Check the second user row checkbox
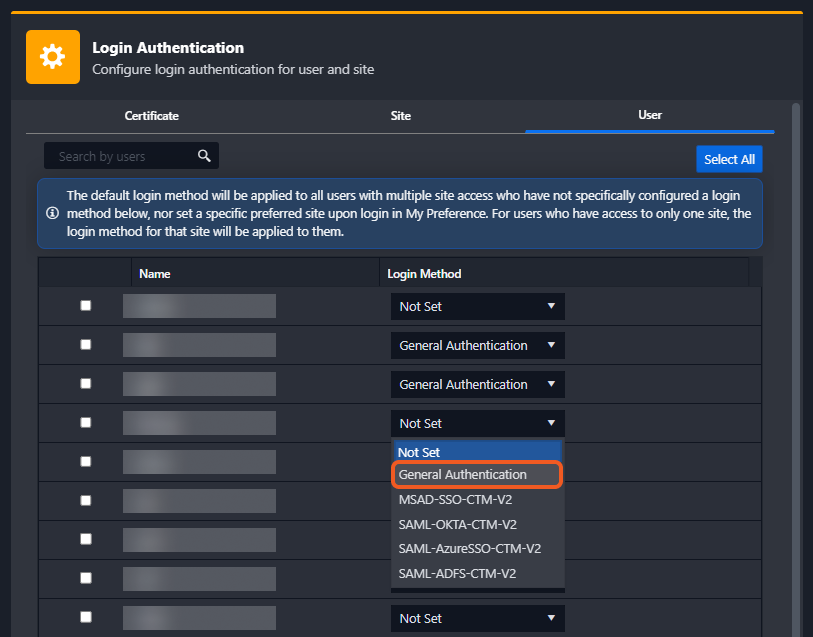This screenshot has width=813, height=637. pyautogui.click(x=85, y=345)
